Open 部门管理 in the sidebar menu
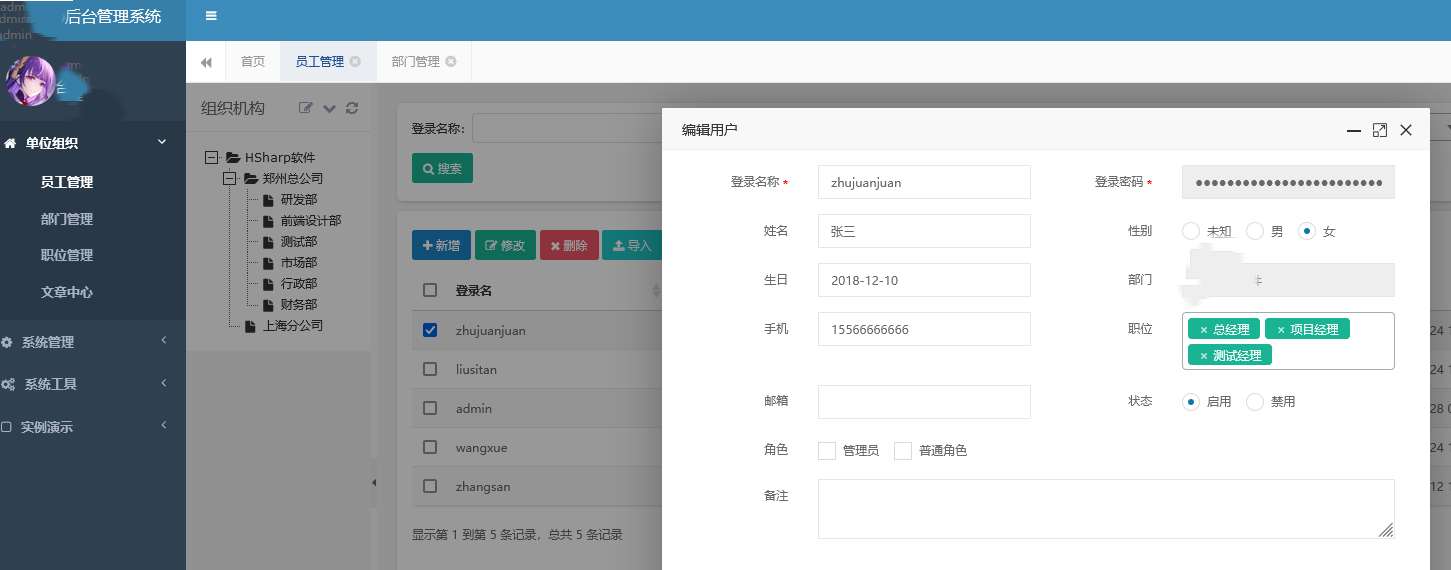1451x570 pixels. click(x=67, y=219)
